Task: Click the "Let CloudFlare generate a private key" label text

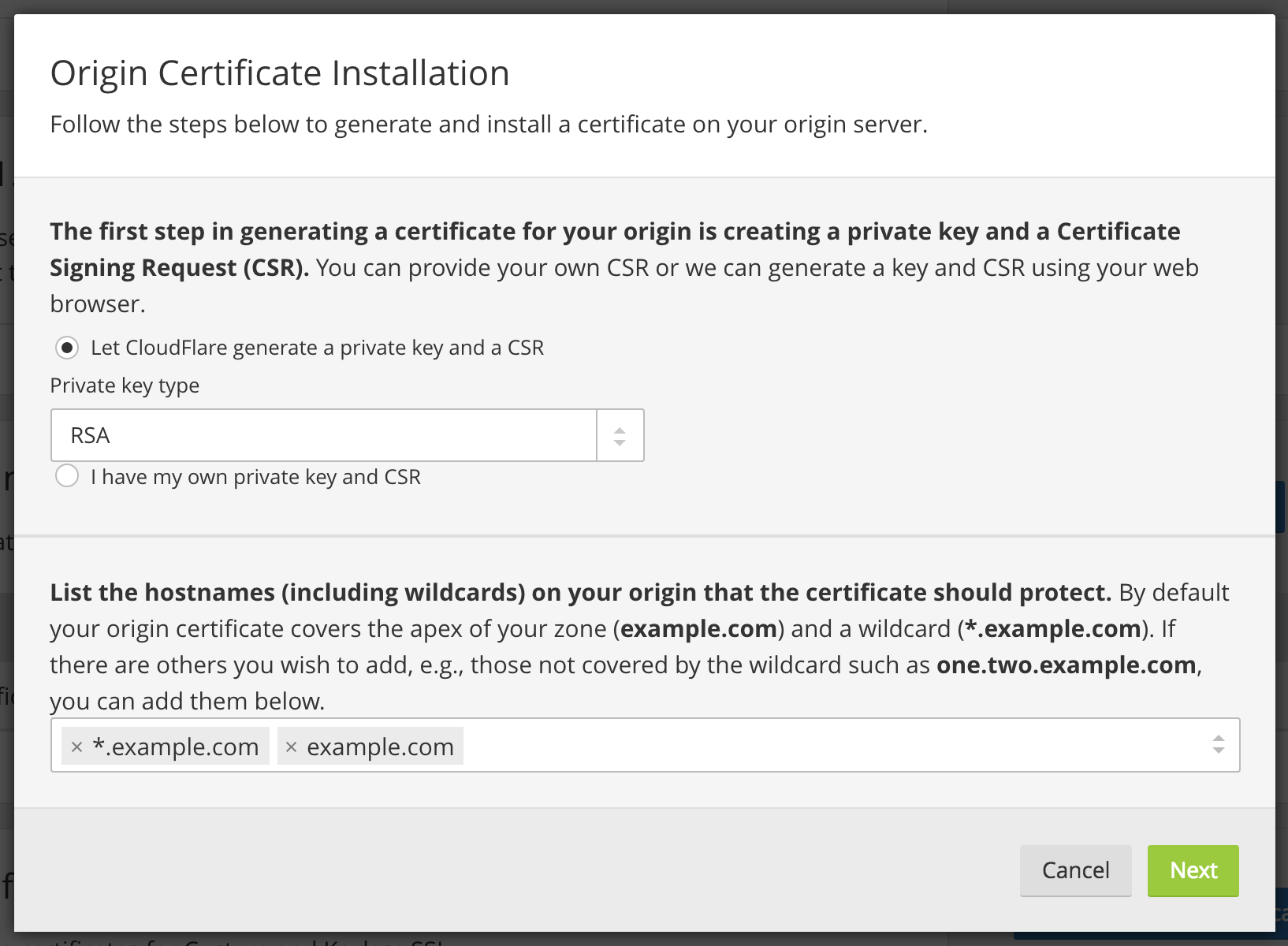Action: [x=317, y=348]
